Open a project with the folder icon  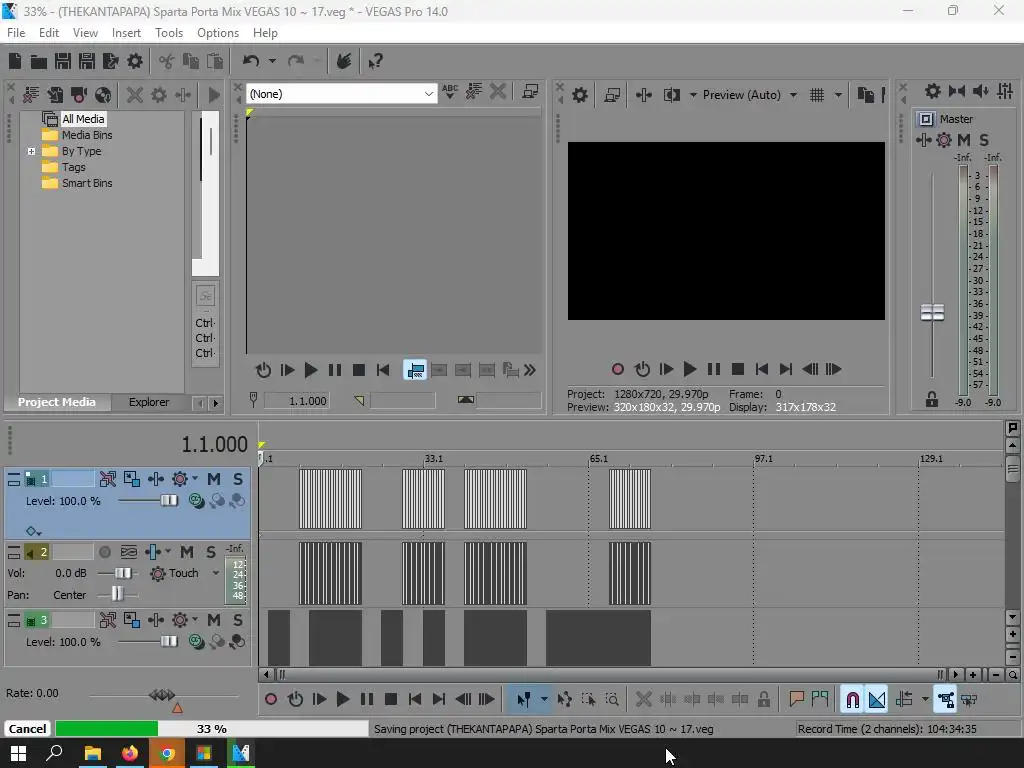click(x=39, y=61)
